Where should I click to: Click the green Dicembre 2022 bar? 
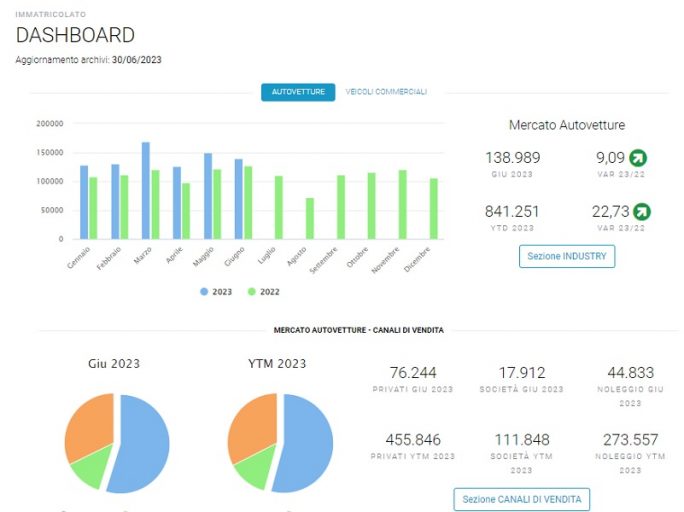[x=434, y=208]
